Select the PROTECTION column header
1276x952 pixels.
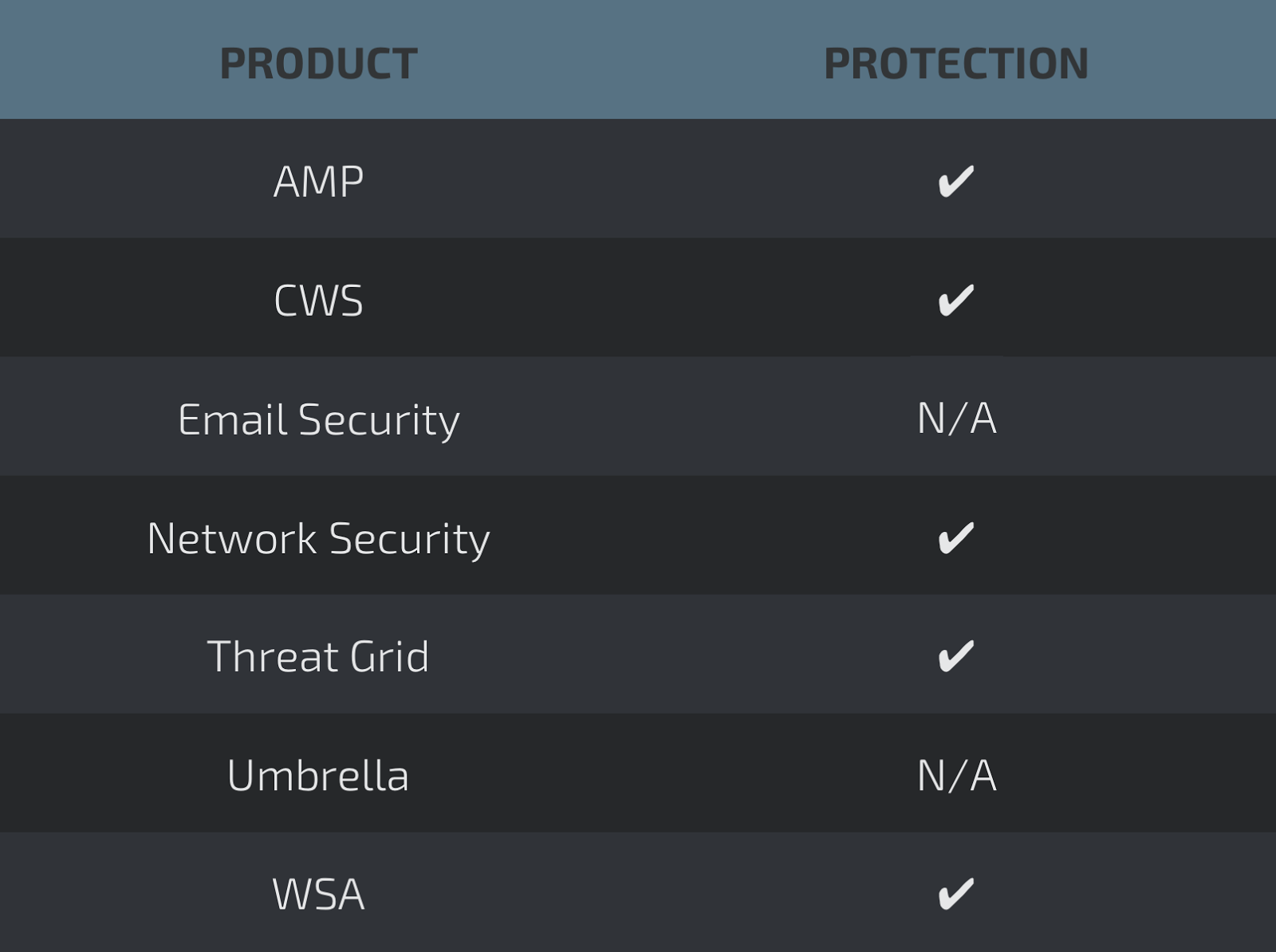click(x=956, y=64)
